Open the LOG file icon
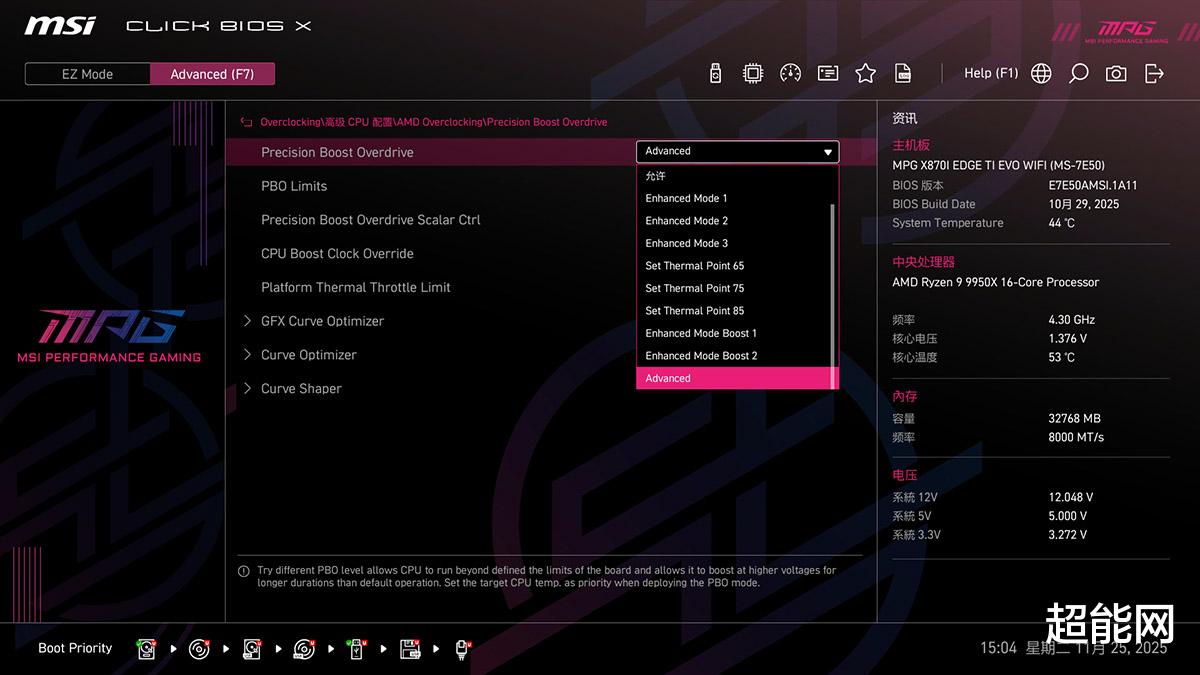The height and width of the screenshot is (675, 1200). pos(903,73)
